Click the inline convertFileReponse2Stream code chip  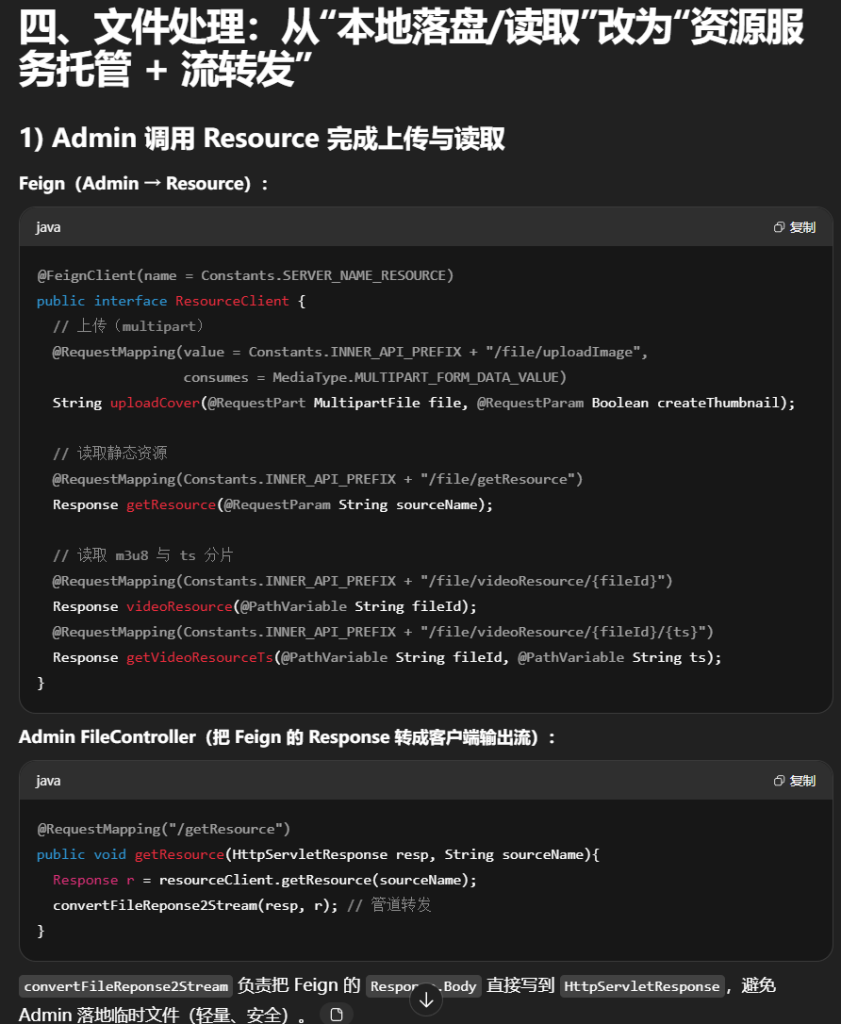[x=126, y=986]
